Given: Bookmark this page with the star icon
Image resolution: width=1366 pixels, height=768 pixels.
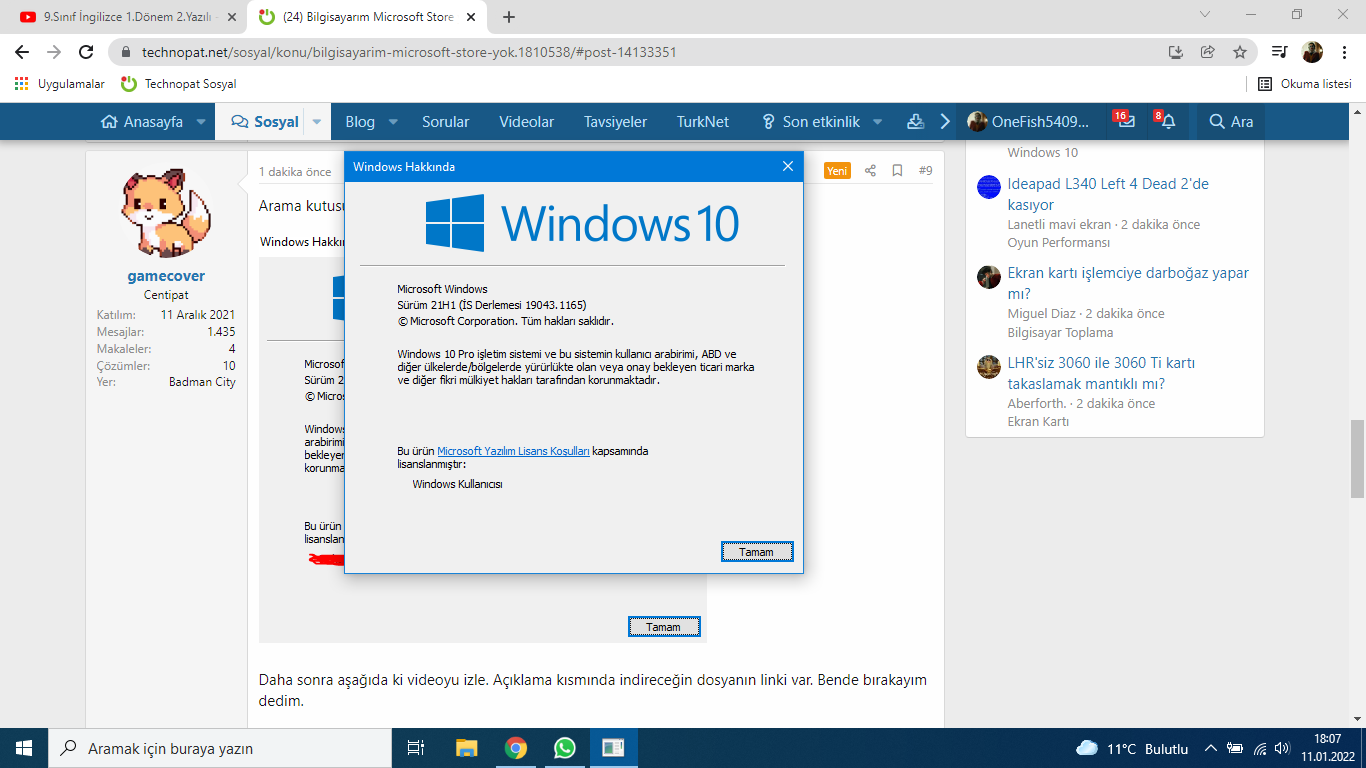Looking at the screenshot, I should pos(1240,52).
